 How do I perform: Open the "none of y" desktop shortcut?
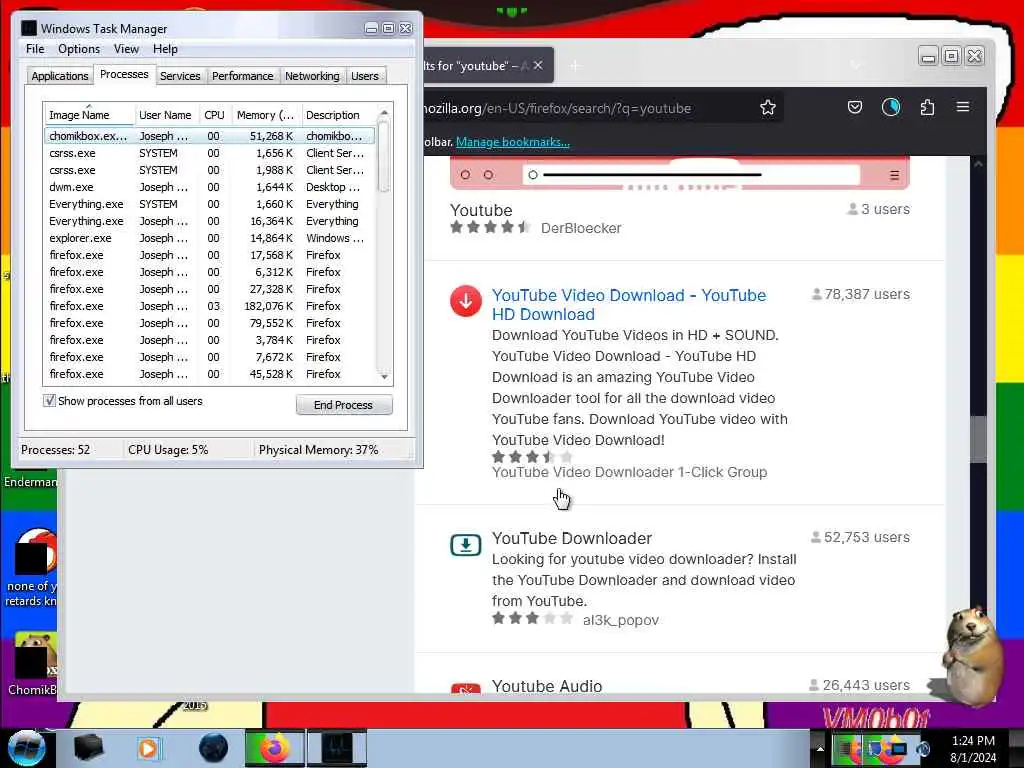click(33, 567)
